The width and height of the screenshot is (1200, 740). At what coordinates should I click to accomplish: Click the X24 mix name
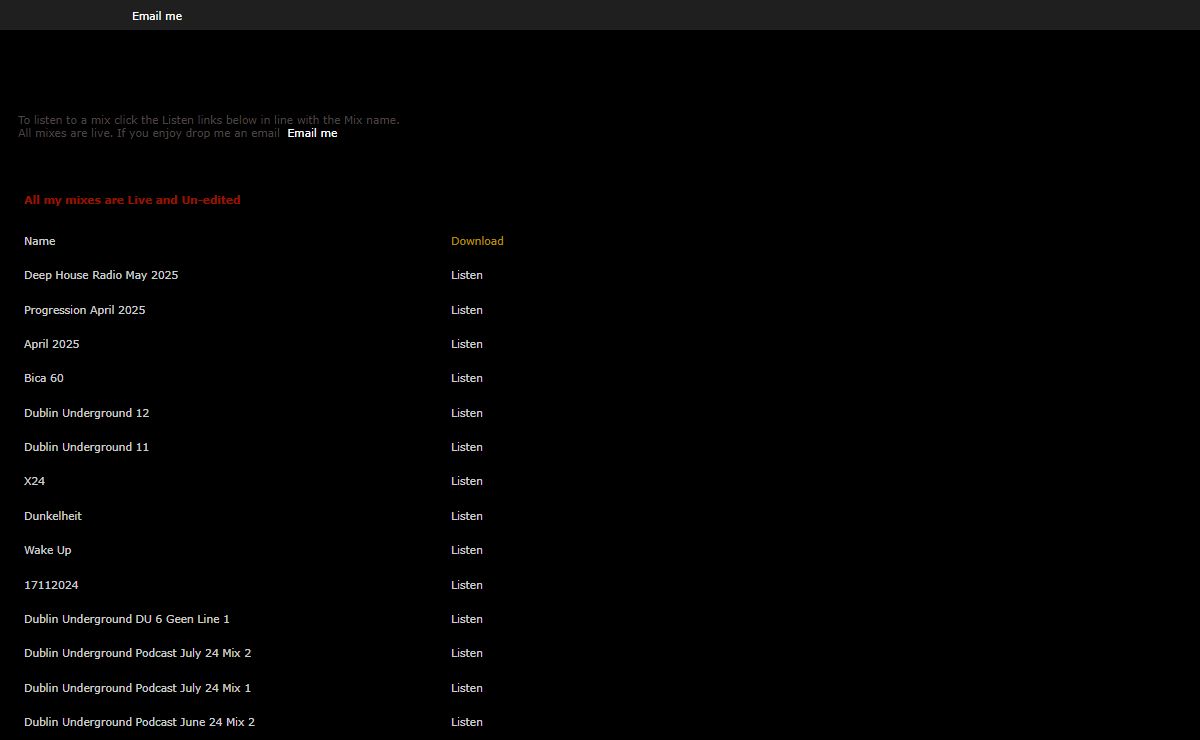(35, 481)
